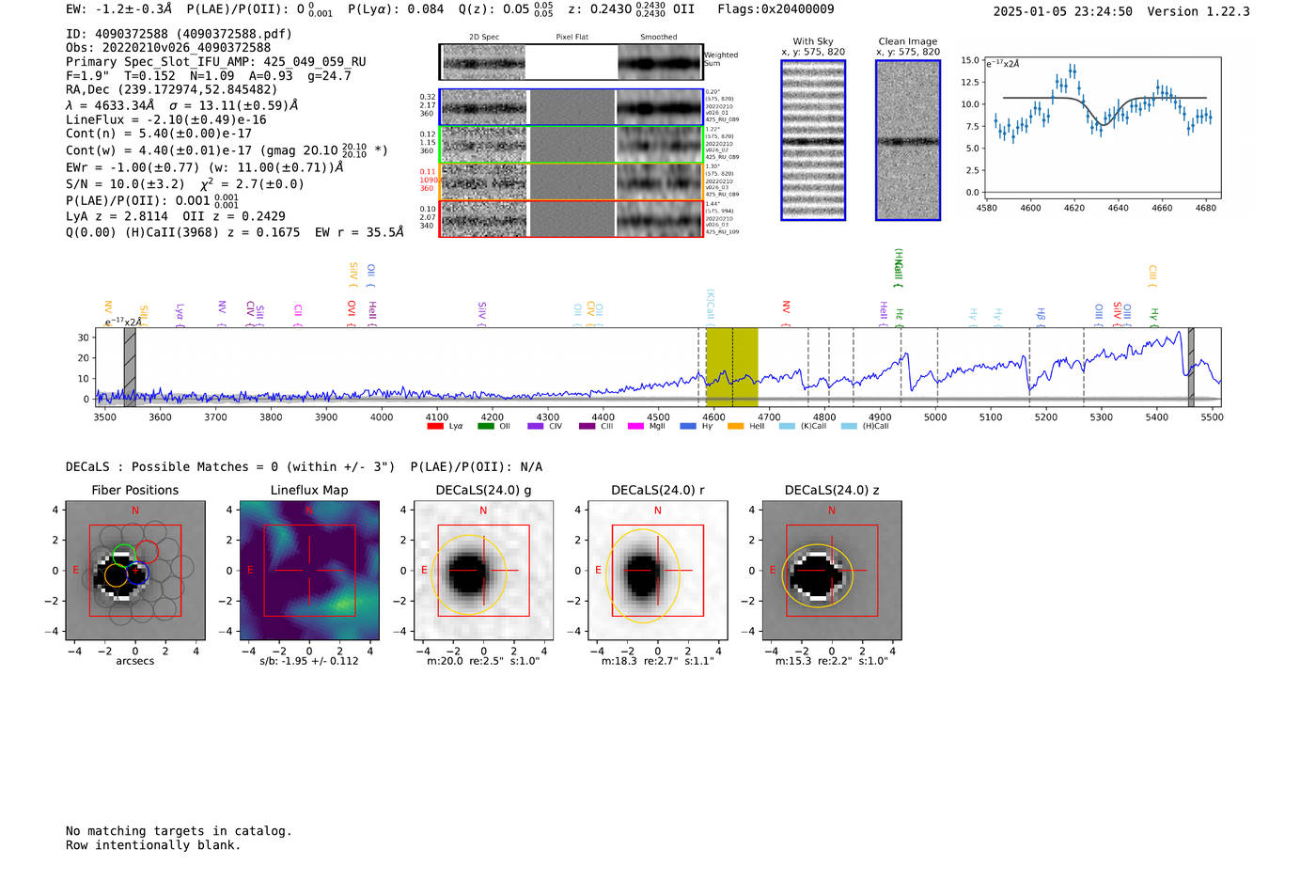Screen dimensions: 1316x896
Task: Click the Gaussian line fit plot
Action: pyautogui.click(x=1102, y=129)
